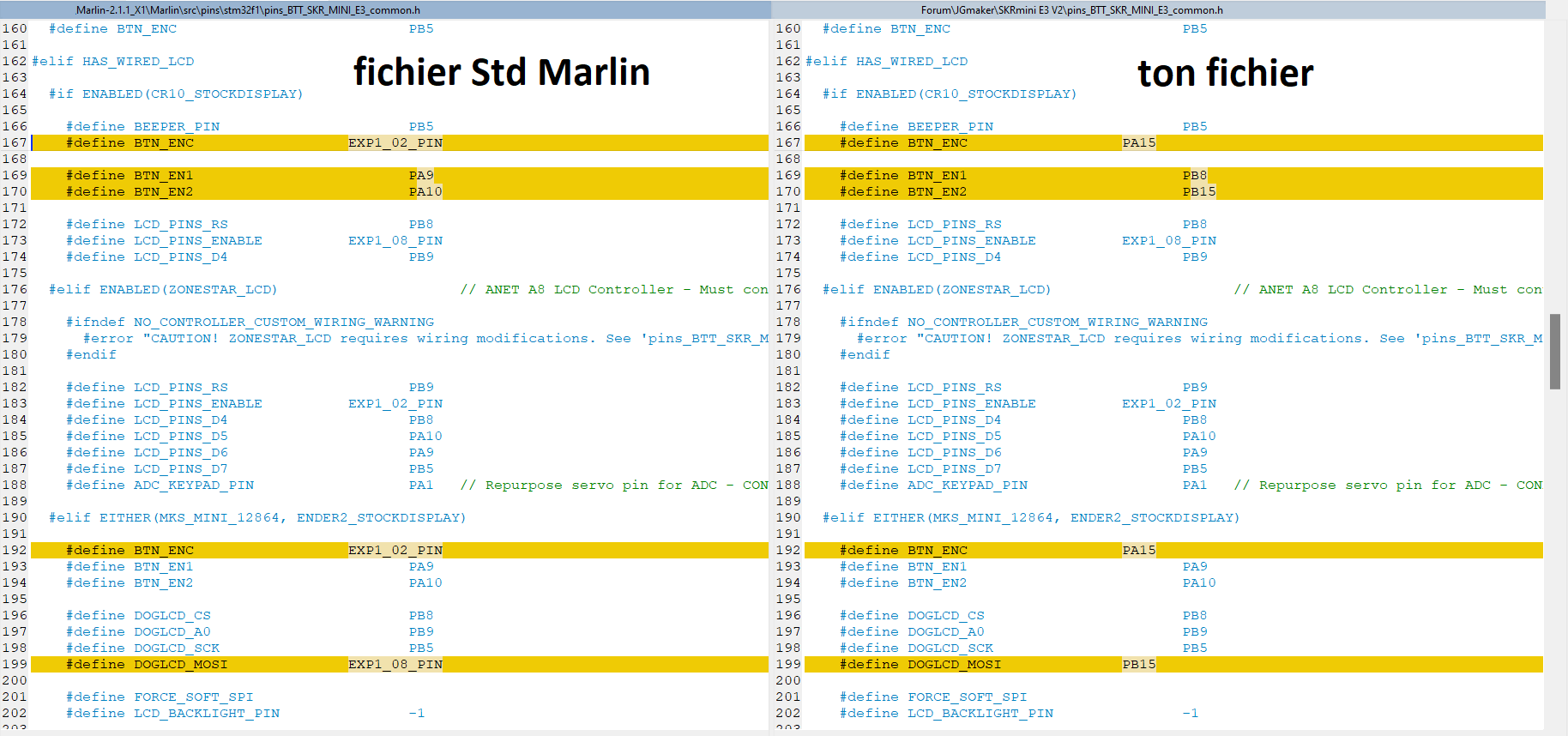The image size is (1568, 736).
Task: Click line number 167 in Marlin pane gutter
Action: click(x=15, y=143)
